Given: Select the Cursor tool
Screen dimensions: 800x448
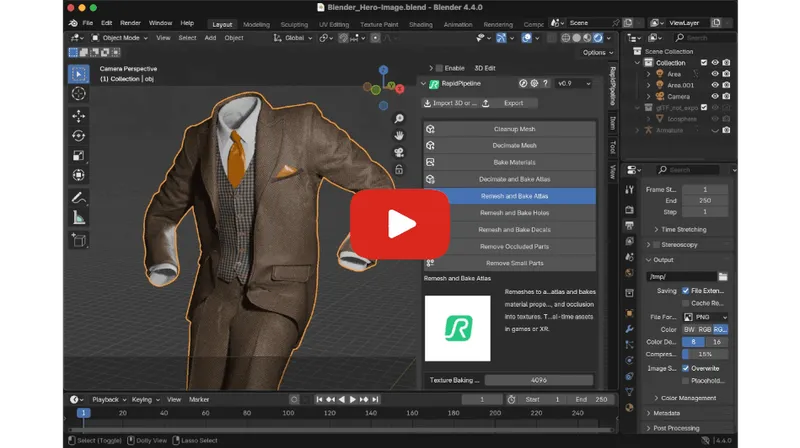Looking at the screenshot, I should coord(79,94).
